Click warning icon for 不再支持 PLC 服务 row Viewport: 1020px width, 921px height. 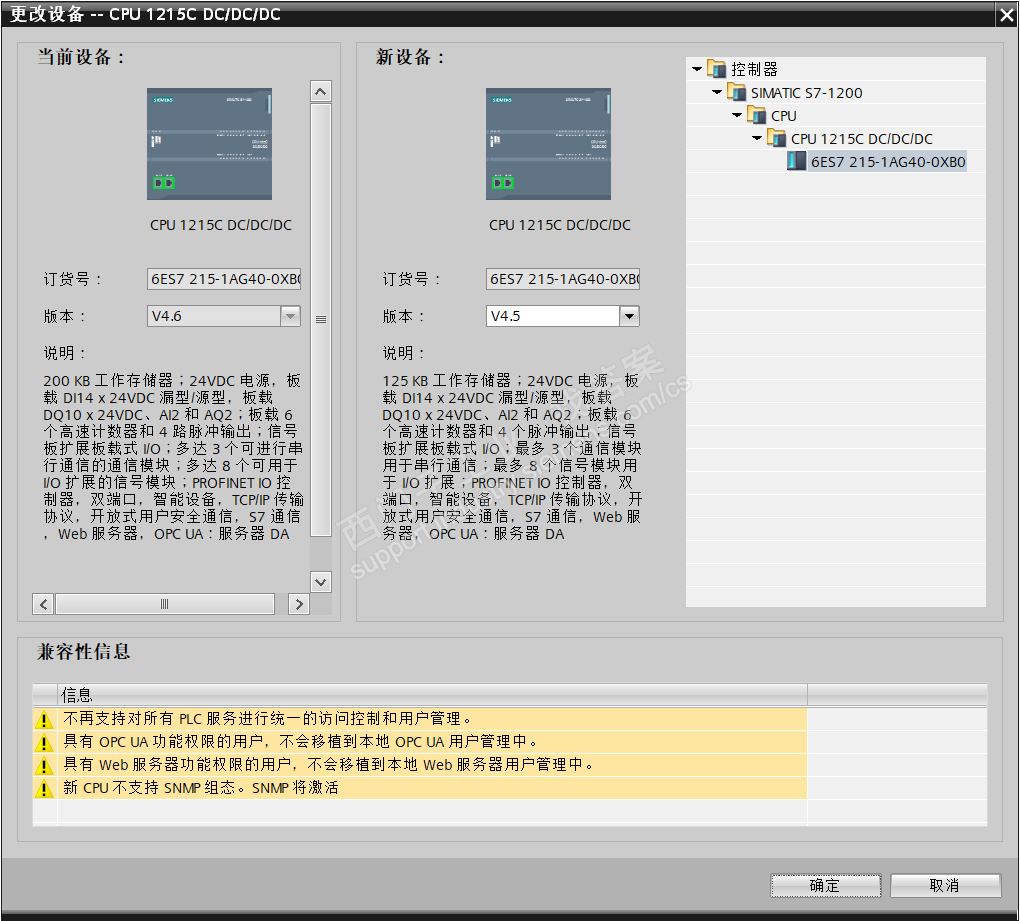pos(44,719)
